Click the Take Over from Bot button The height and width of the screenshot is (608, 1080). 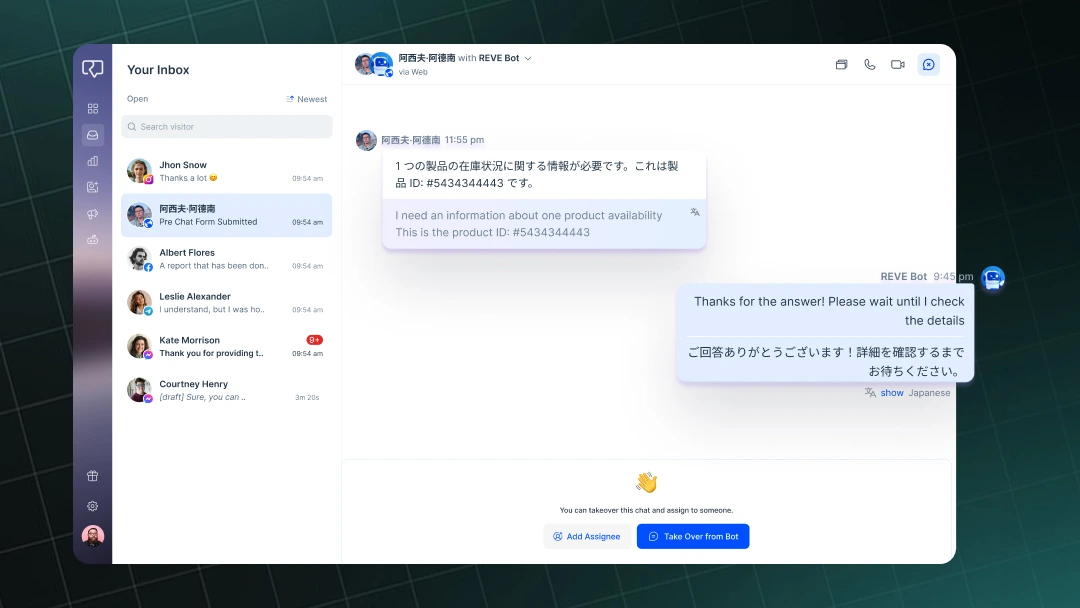coord(693,536)
